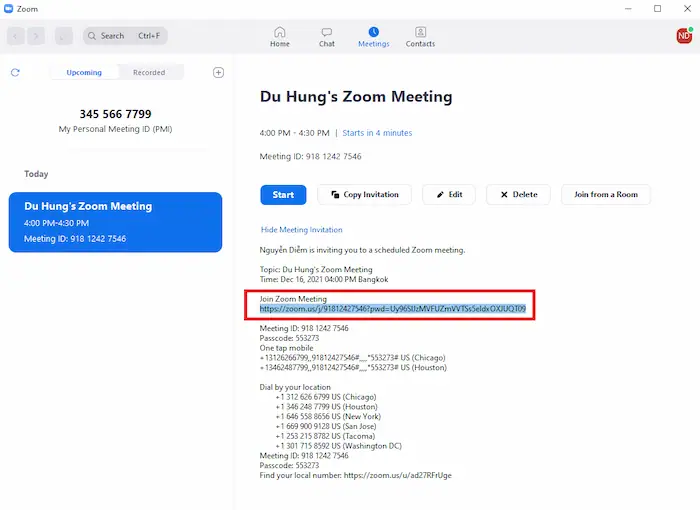Viewport: 700px width, 510px height.
Task: Edit the scheduled meeting
Action: tap(448, 195)
